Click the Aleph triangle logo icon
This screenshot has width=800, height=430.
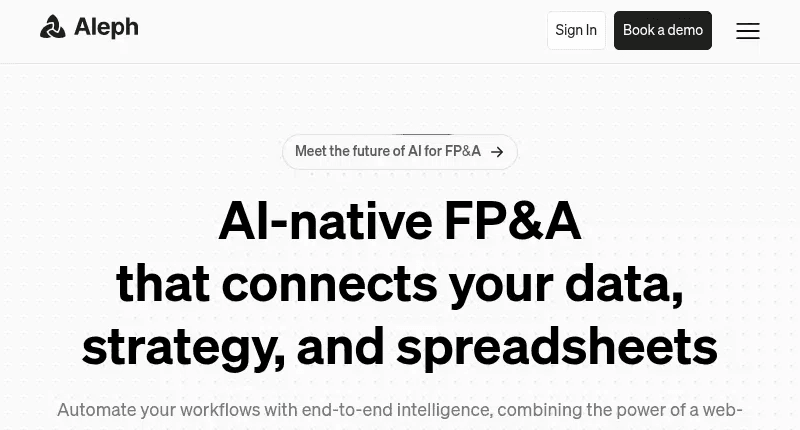52,28
